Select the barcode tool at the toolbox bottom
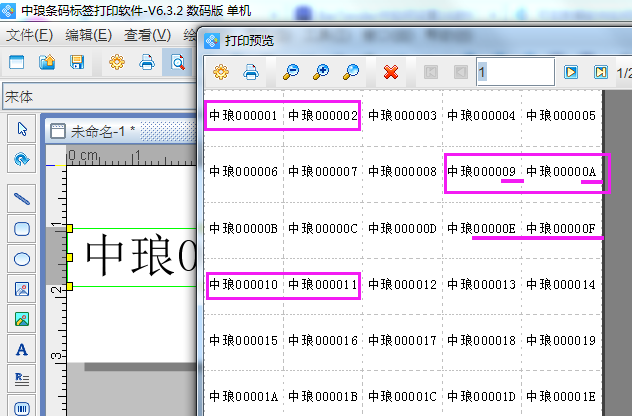Viewport: 632px width, 416px height. [x=22, y=408]
